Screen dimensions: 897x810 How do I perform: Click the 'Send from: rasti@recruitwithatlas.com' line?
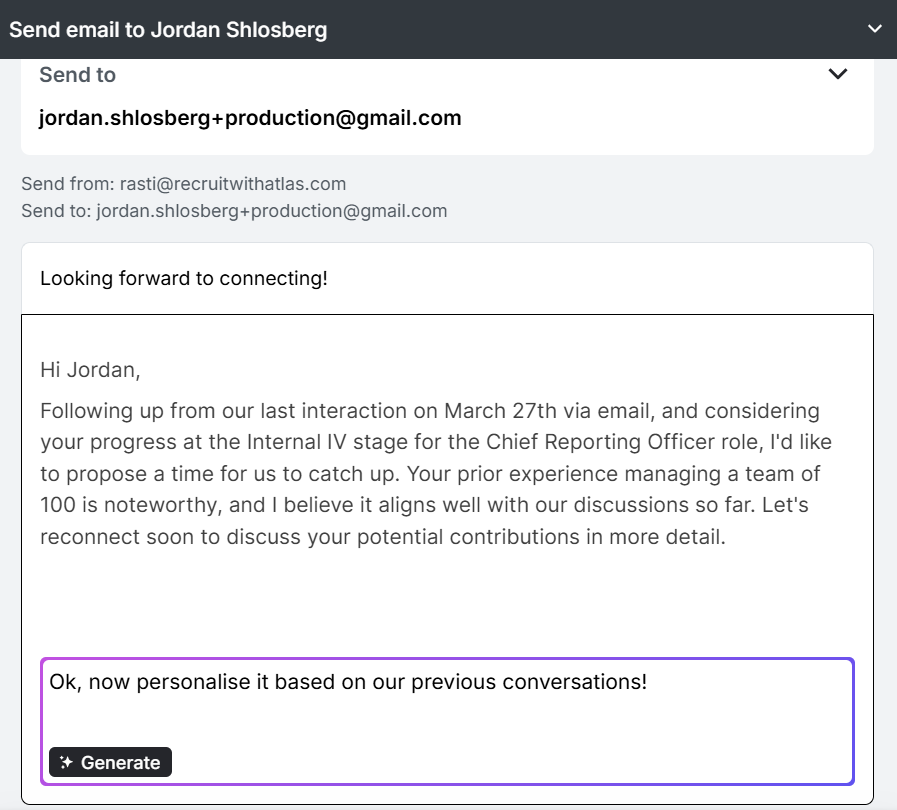click(x=184, y=184)
